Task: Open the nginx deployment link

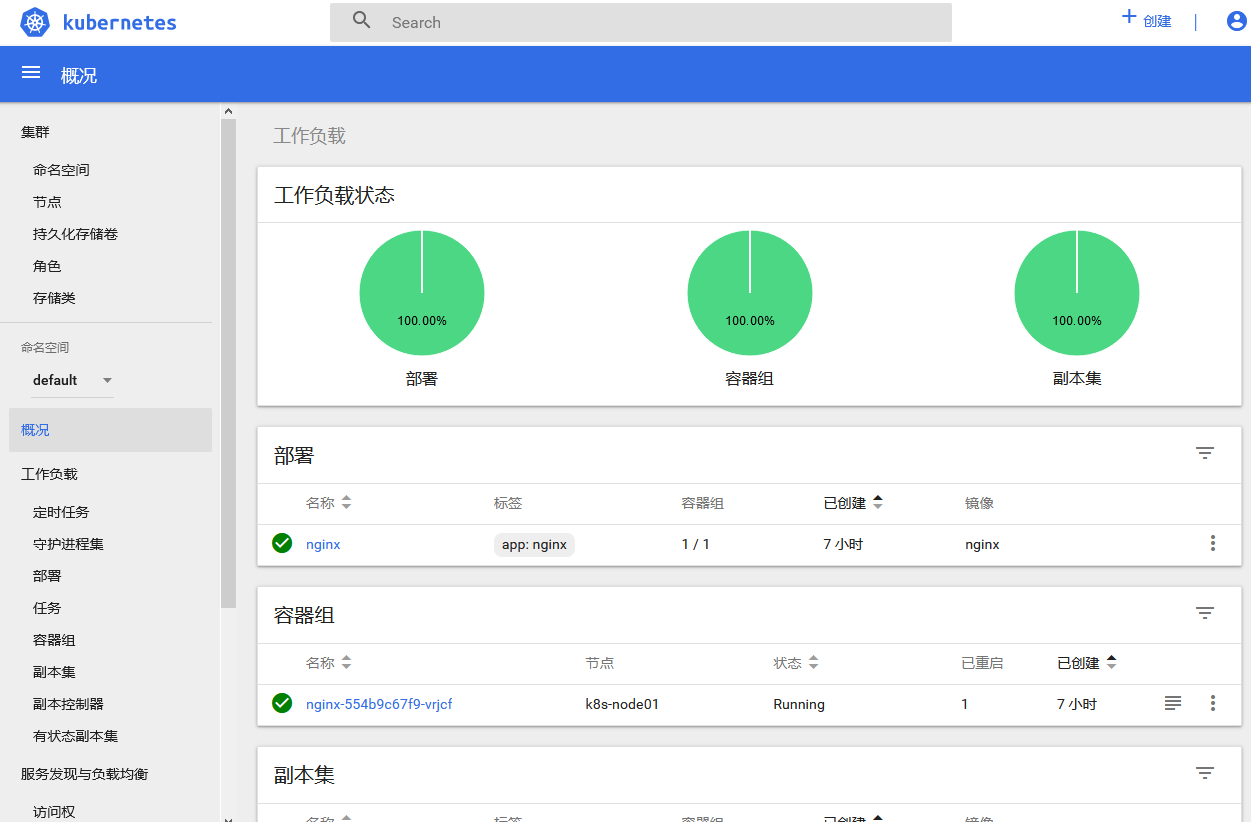Action: click(323, 544)
